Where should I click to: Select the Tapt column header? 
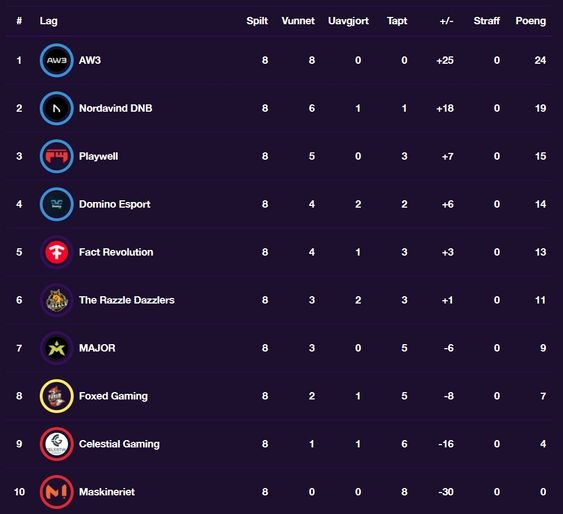click(x=397, y=21)
